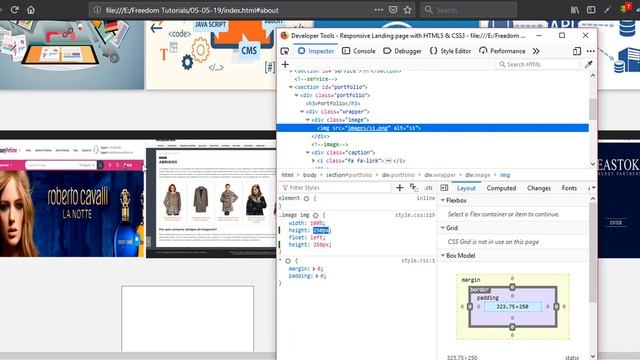Select the Changes sidebar tab

pyautogui.click(x=539, y=188)
